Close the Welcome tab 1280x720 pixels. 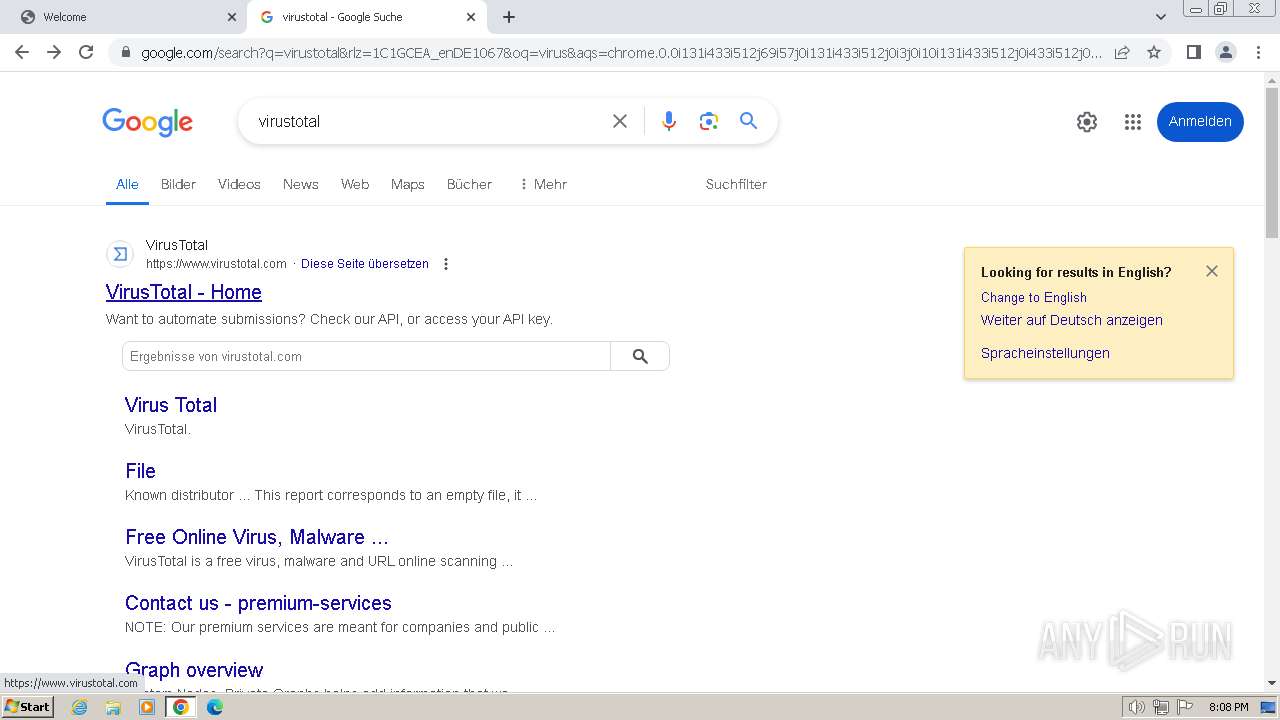pos(231,17)
